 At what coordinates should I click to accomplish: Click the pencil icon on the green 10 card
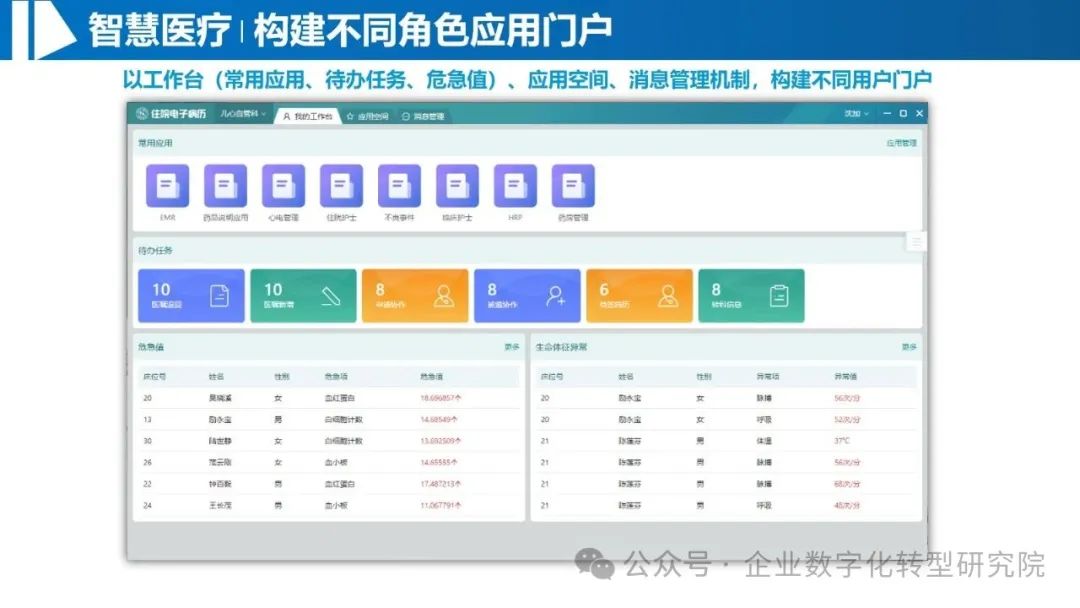click(331, 296)
